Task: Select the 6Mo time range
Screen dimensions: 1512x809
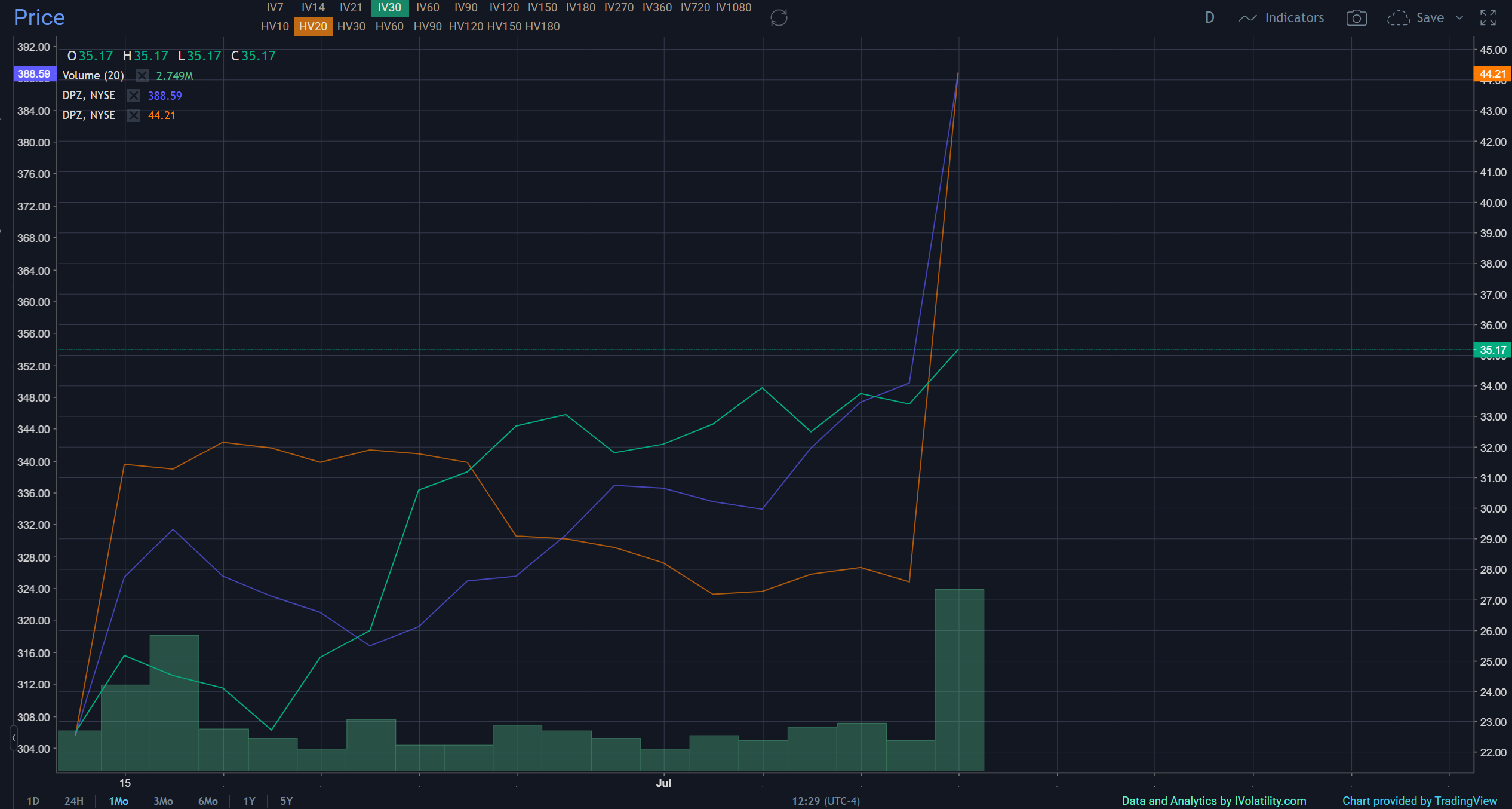Action: coord(208,801)
